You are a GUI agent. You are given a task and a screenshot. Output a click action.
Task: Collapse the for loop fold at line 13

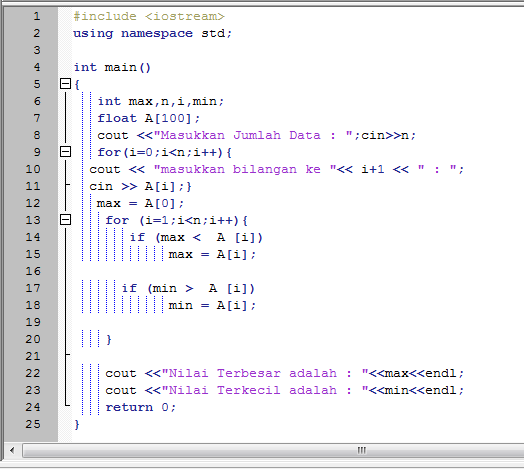(x=66, y=220)
